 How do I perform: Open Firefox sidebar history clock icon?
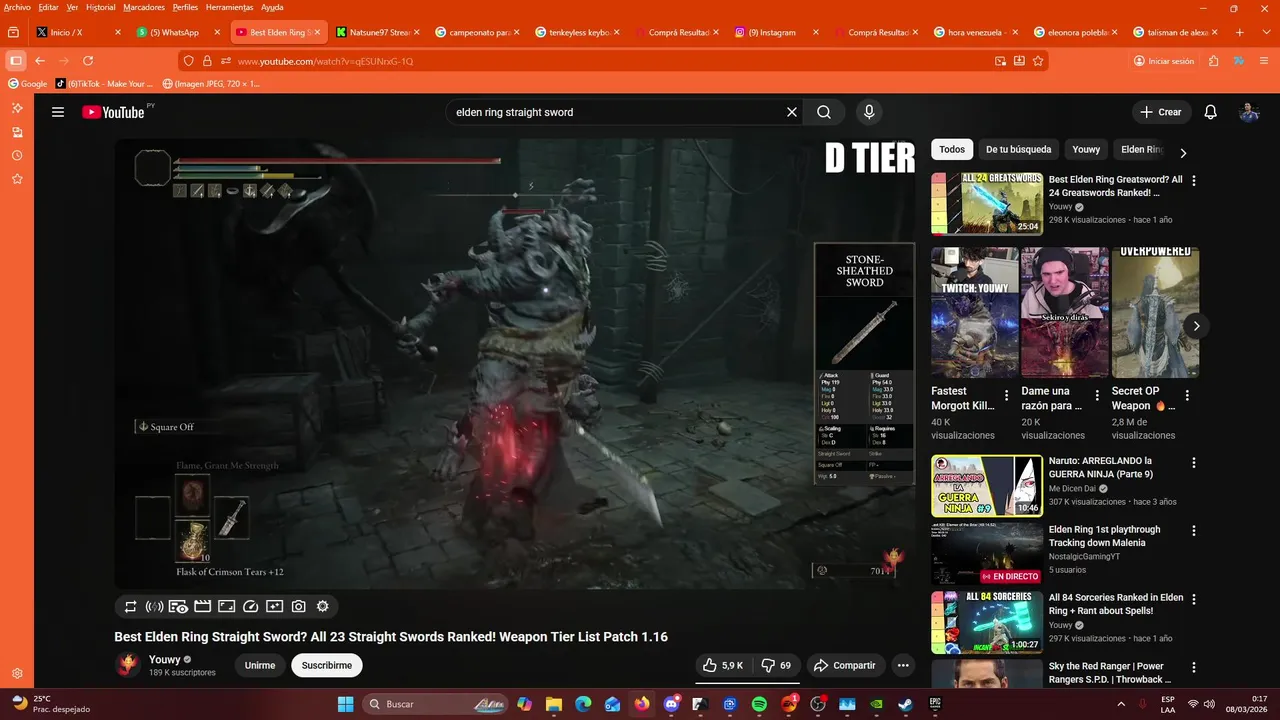coord(17,155)
